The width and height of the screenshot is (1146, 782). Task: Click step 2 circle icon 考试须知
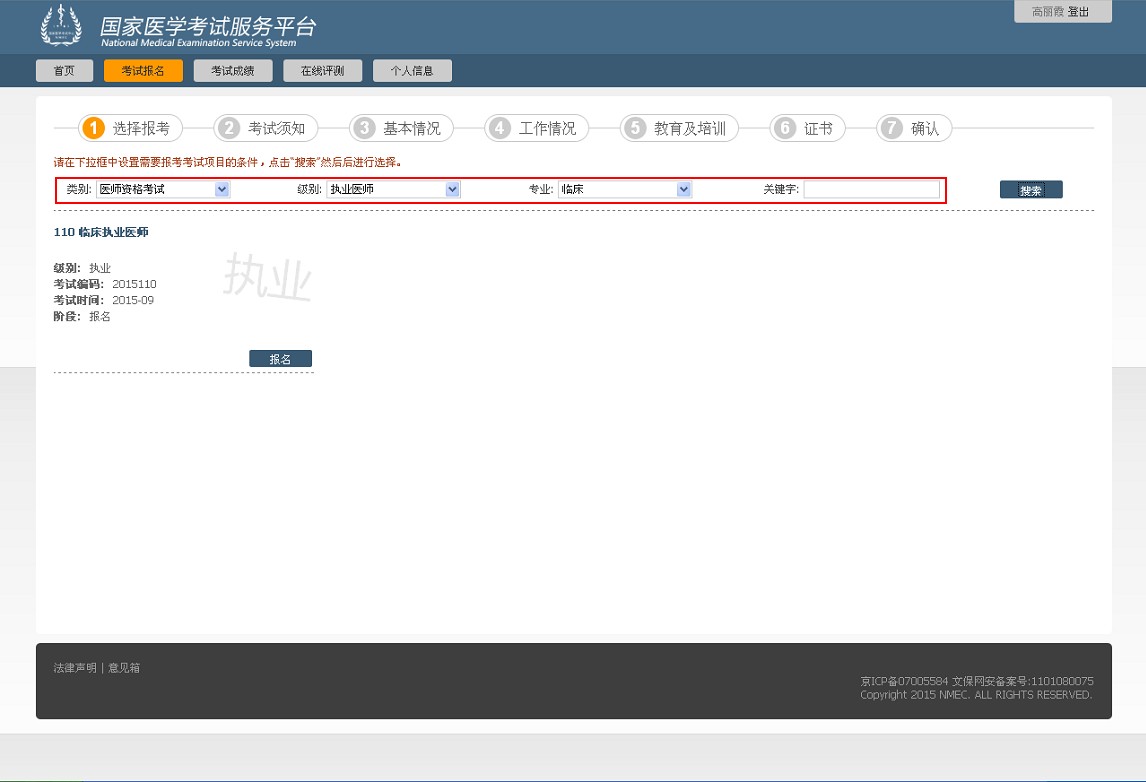[229, 128]
